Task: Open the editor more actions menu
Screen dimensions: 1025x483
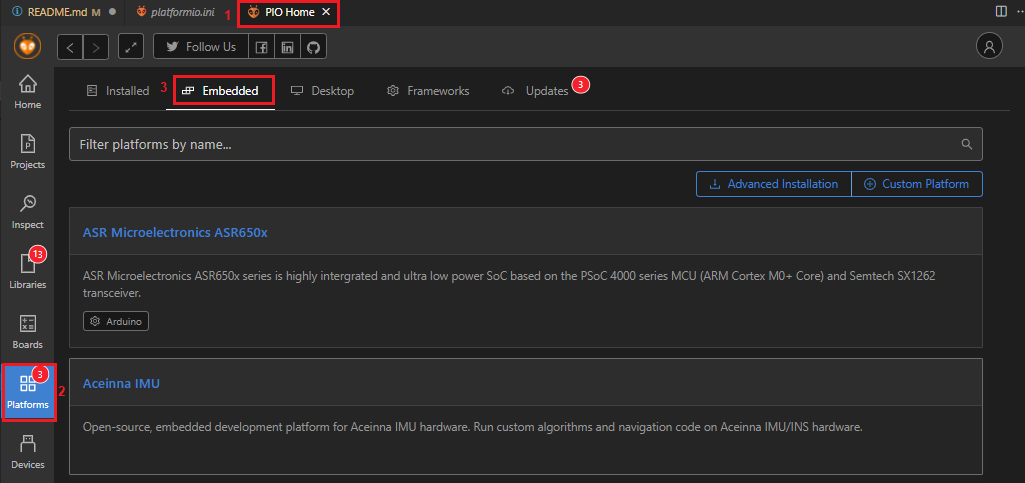Action: tap(1018, 12)
